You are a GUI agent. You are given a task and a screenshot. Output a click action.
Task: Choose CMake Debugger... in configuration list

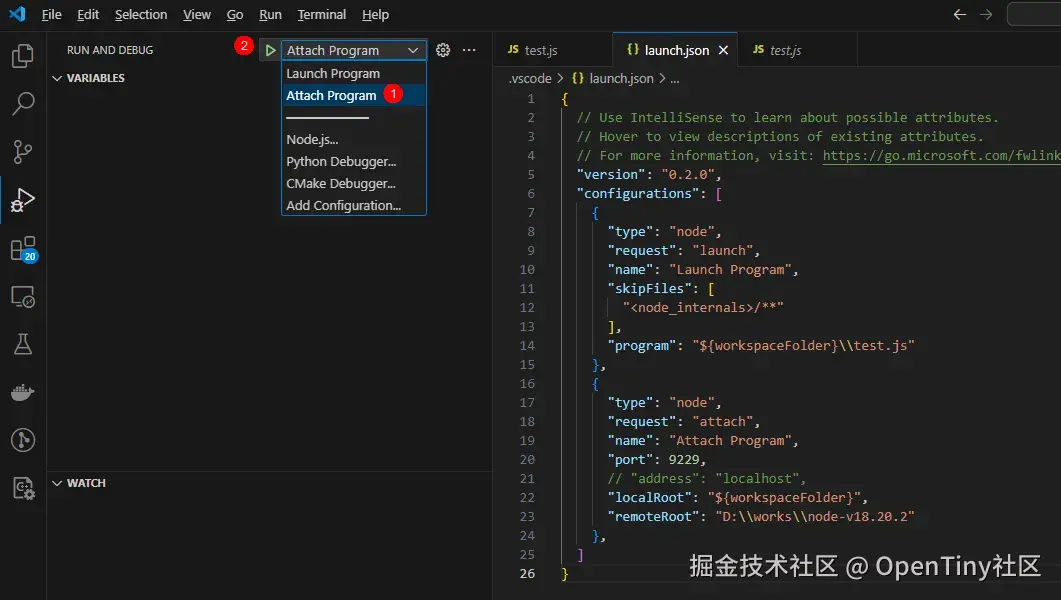[353, 183]
